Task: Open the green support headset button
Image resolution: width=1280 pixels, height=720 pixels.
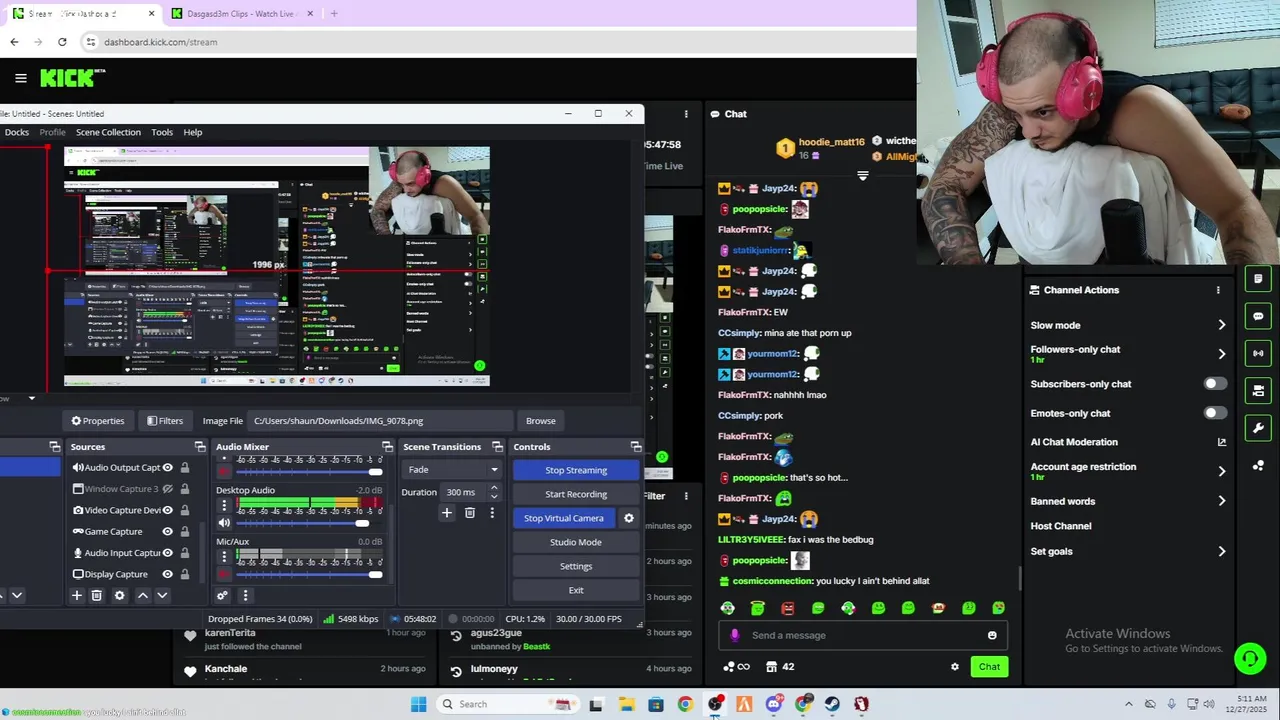Action: click(1250, 658)
